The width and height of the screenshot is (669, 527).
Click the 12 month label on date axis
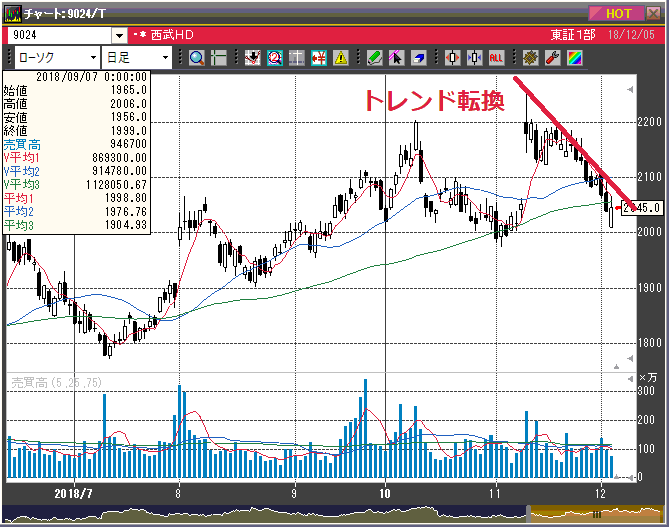(600, 494)
